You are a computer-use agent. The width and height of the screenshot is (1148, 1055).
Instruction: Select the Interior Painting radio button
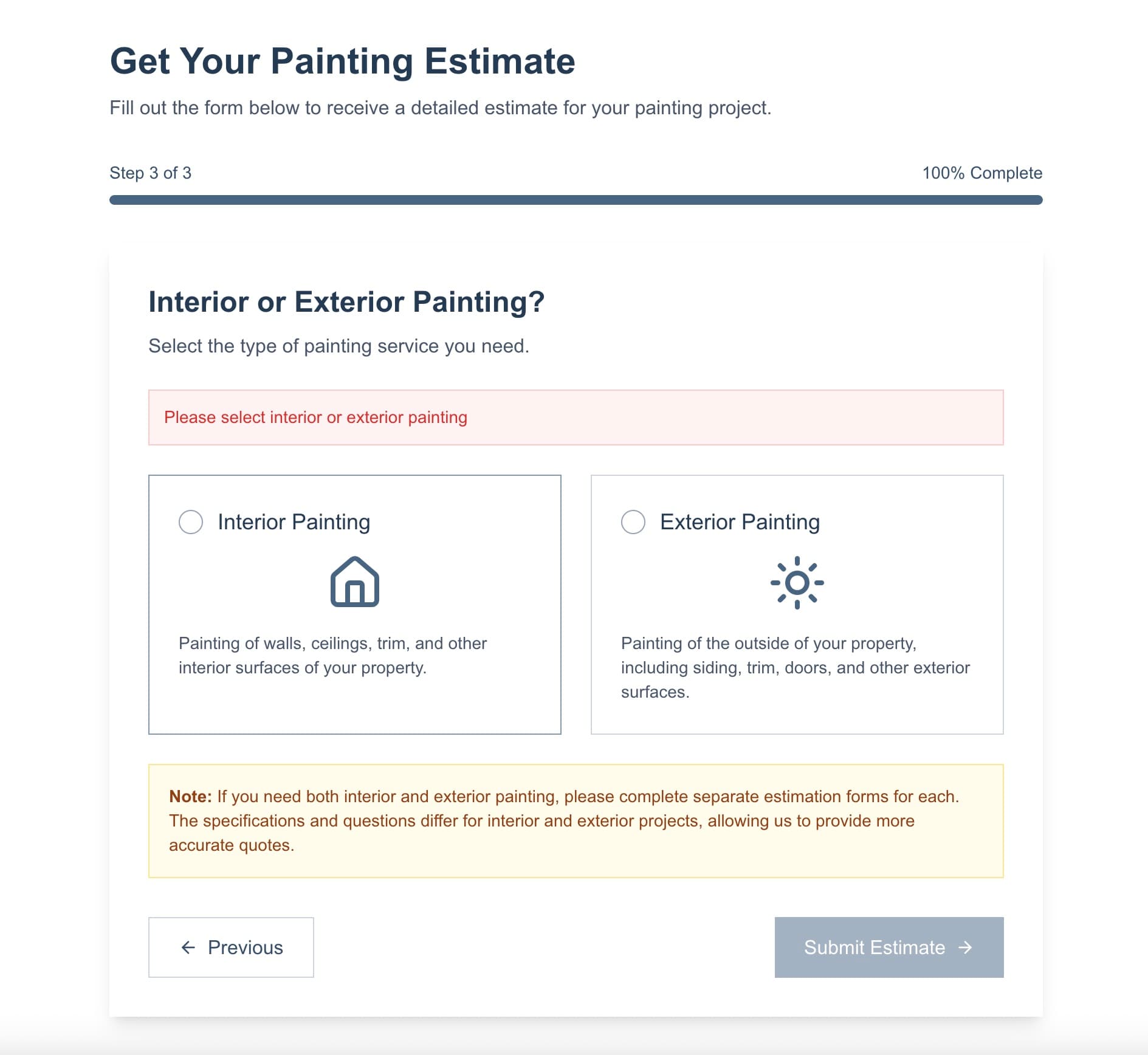click(x=190, y=521)
